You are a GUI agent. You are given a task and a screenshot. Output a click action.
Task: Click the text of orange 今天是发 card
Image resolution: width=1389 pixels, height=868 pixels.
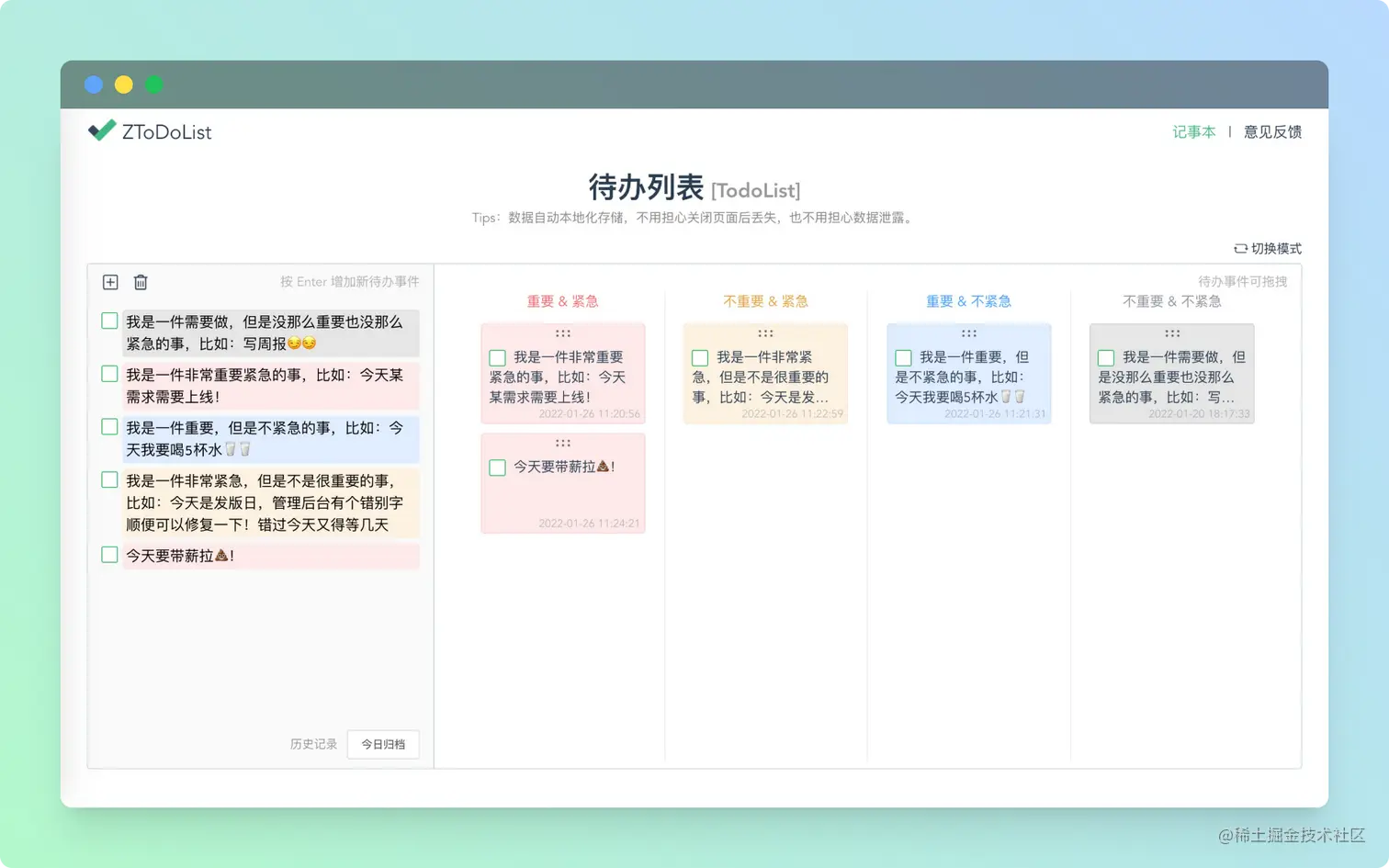point(762,377)
